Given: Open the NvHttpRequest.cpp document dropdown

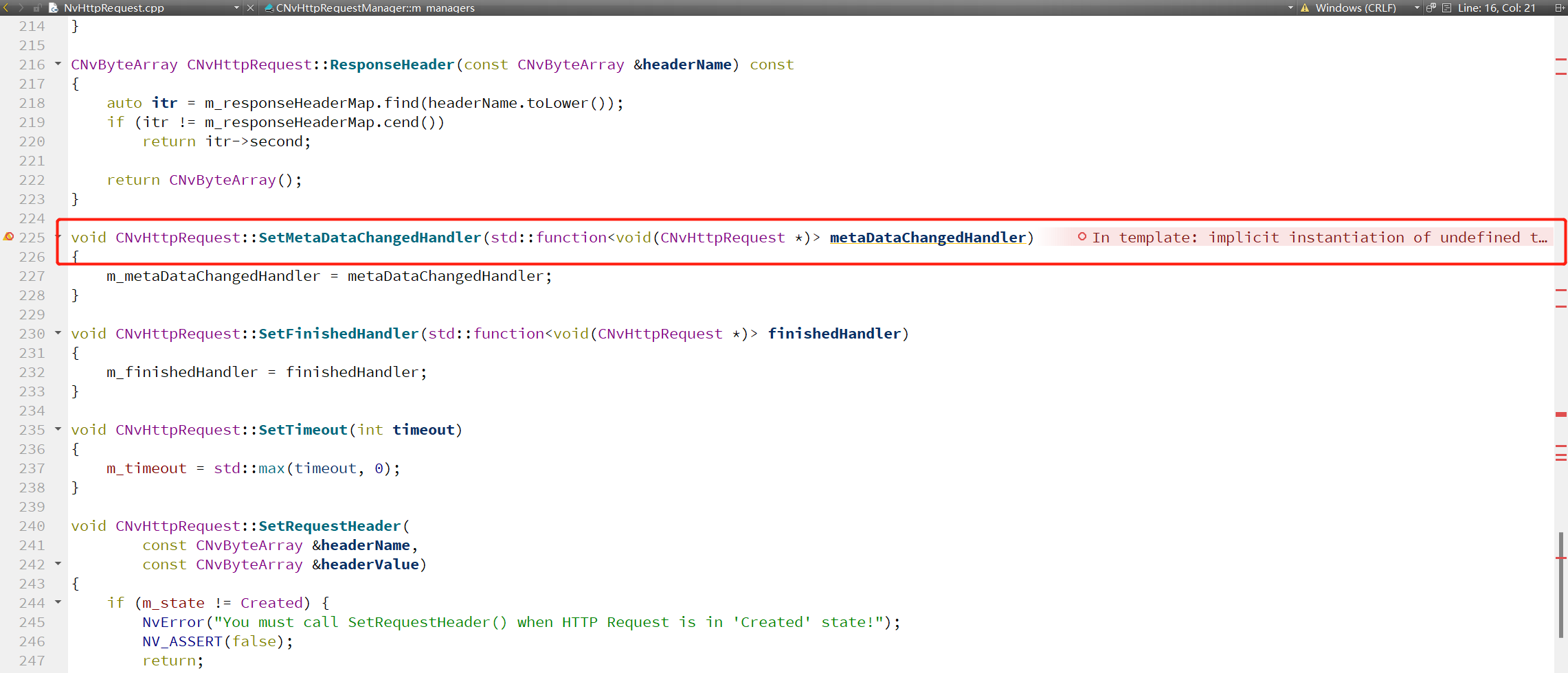Looking at the screenshot, I should pyautogui.click(x=236, y=8).
